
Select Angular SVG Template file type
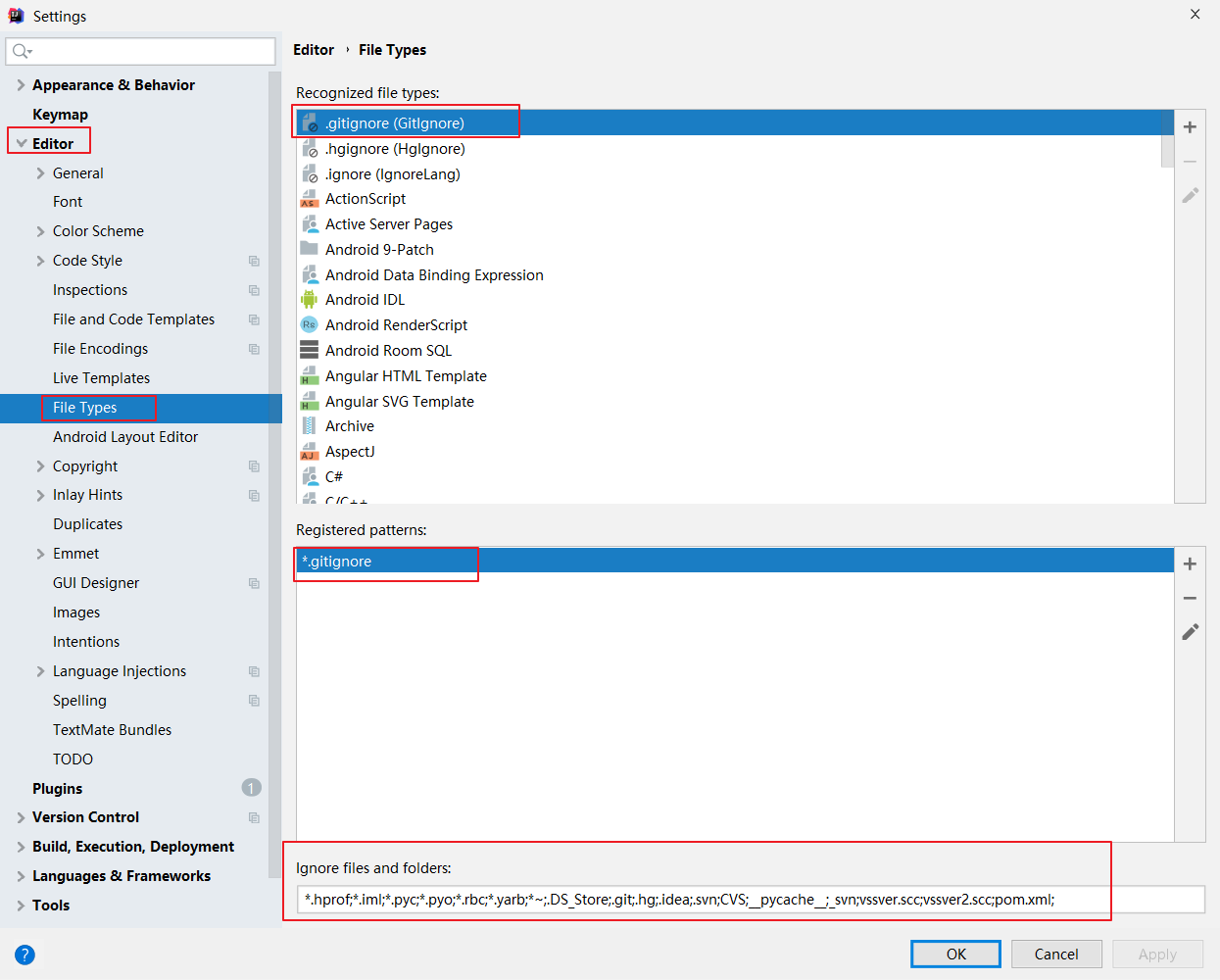pyautogui.click(x=400, y=402)
